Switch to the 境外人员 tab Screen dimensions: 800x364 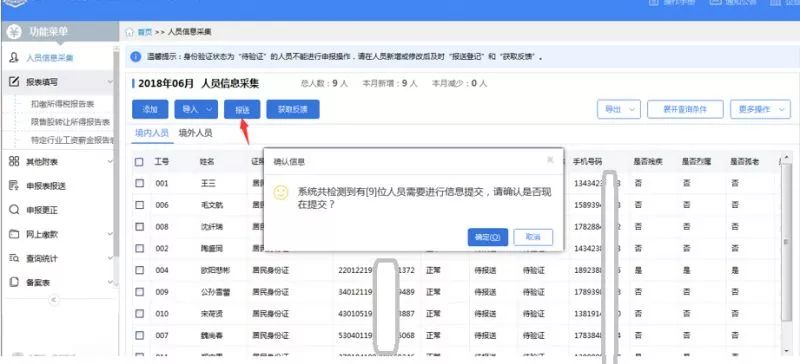click(195, 133)
